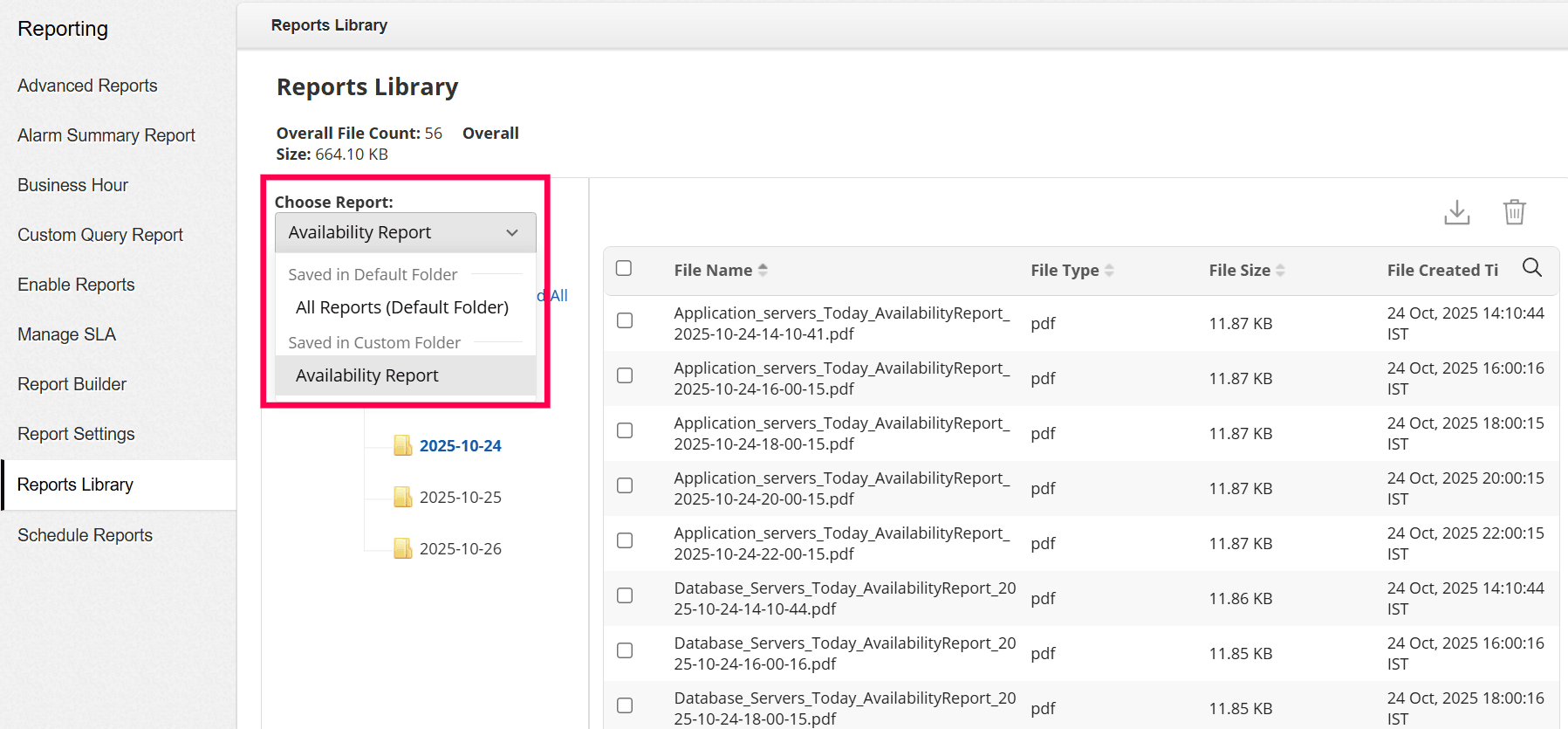Collapse the Choose Report dropdown
1568x729 pixels.
[511, 233]
